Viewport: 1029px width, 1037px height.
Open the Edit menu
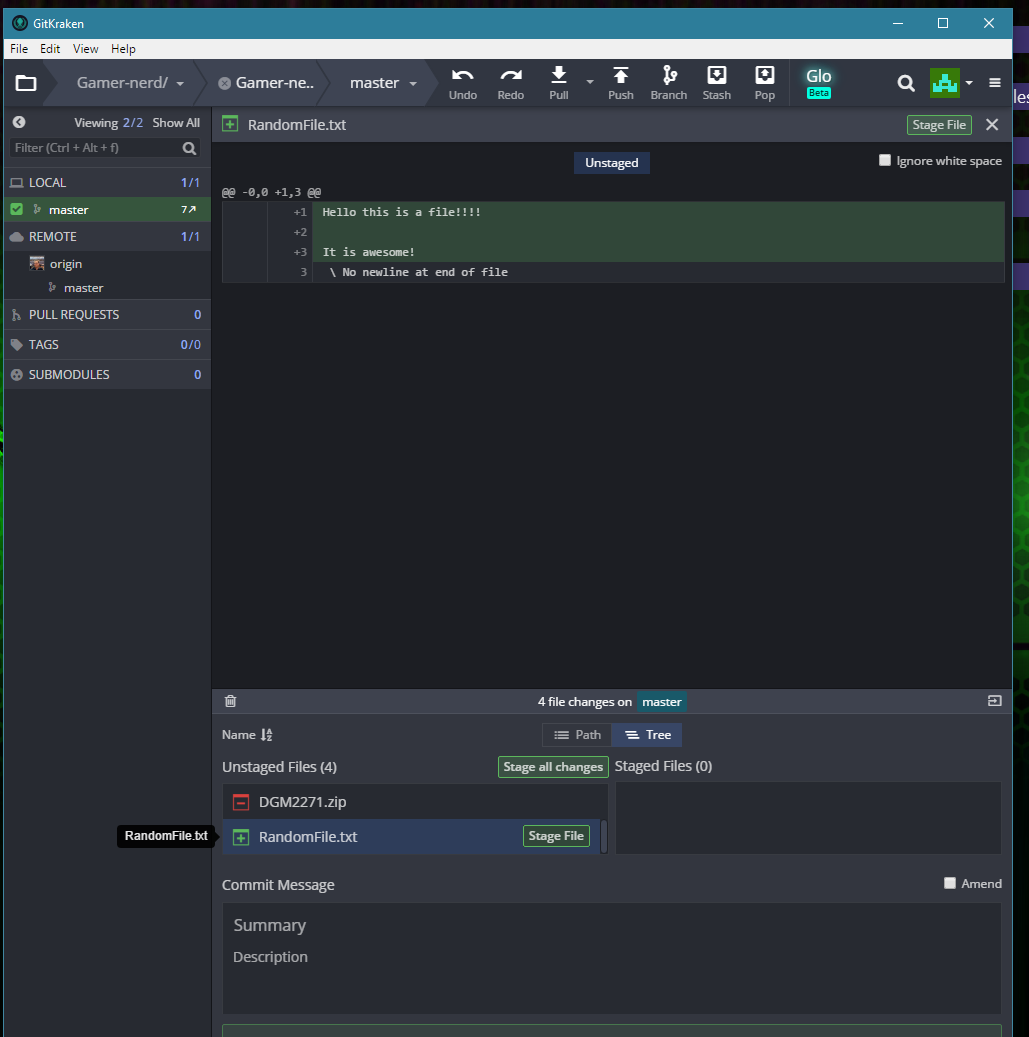click(50, 48)
